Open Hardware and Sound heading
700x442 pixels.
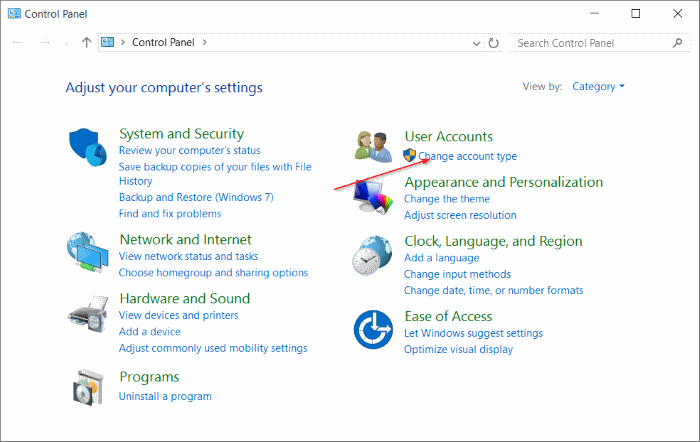pos(184,298)
